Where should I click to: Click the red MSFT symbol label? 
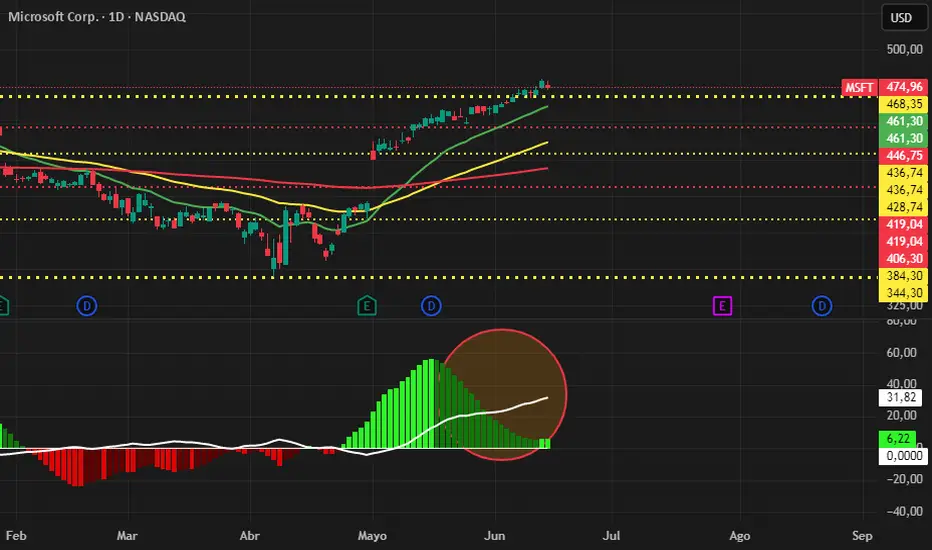859,87
